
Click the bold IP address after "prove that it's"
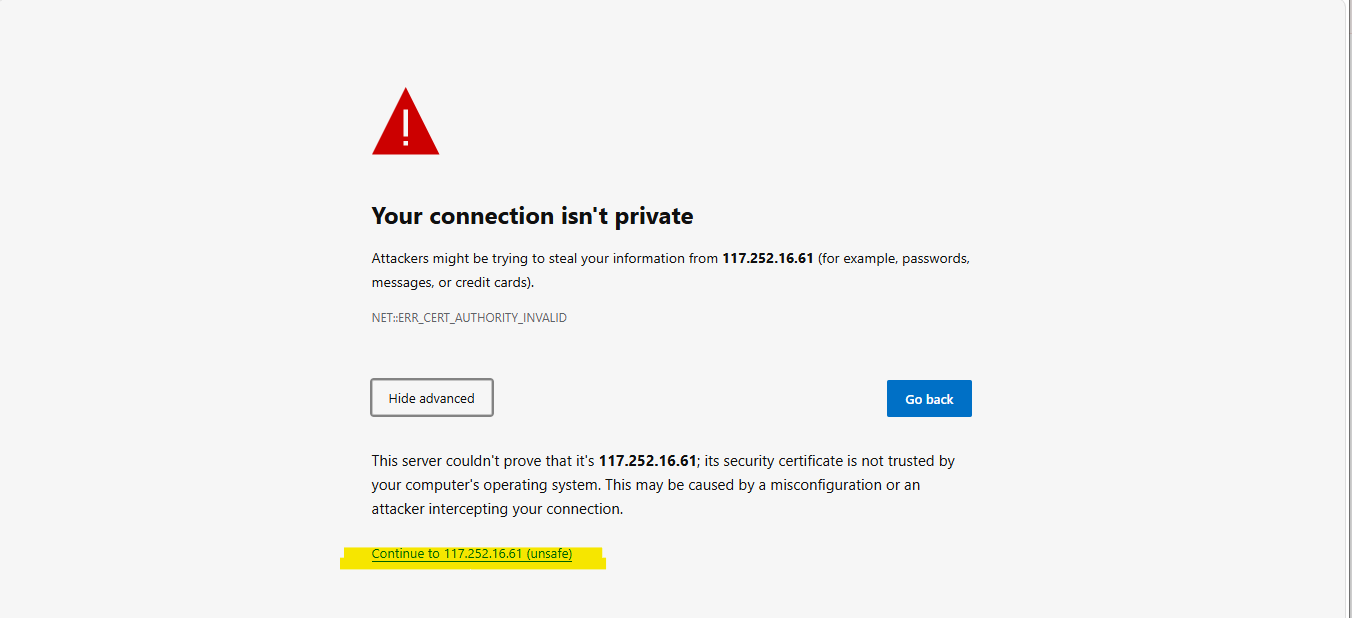[647, 462]
